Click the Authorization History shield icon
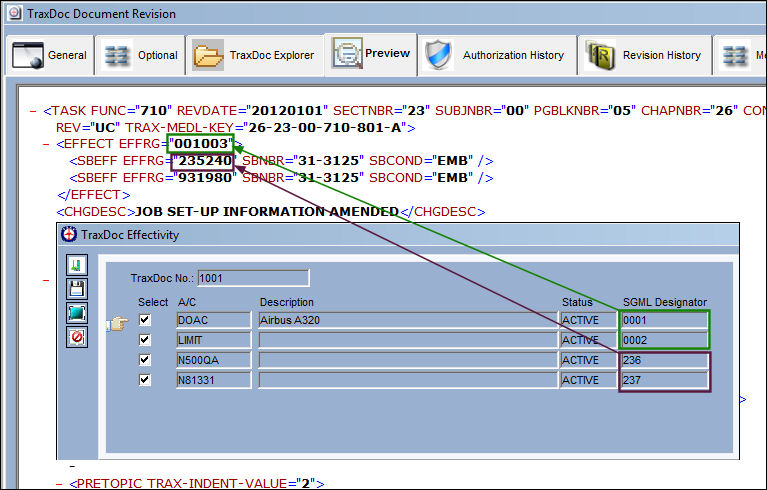Screen dimensions: 767x490 point(437,55)
